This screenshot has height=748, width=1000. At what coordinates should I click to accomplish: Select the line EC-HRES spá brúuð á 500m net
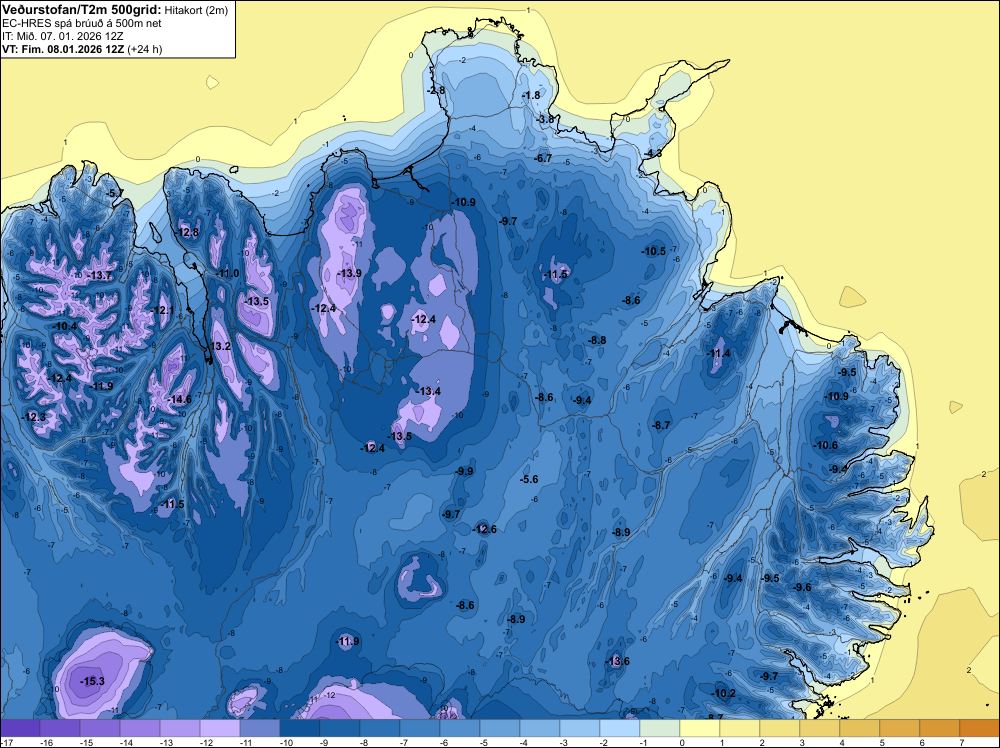click(82, 23)
